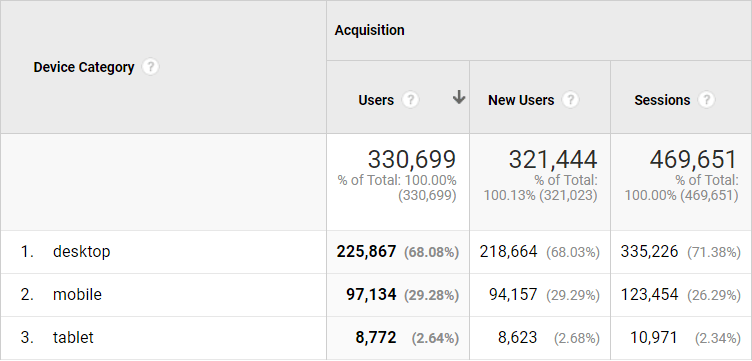Image resolution: width=752 pixels, height=361 pixels.
Task: Open help icon beside Device Category
Action: (151, 67)
